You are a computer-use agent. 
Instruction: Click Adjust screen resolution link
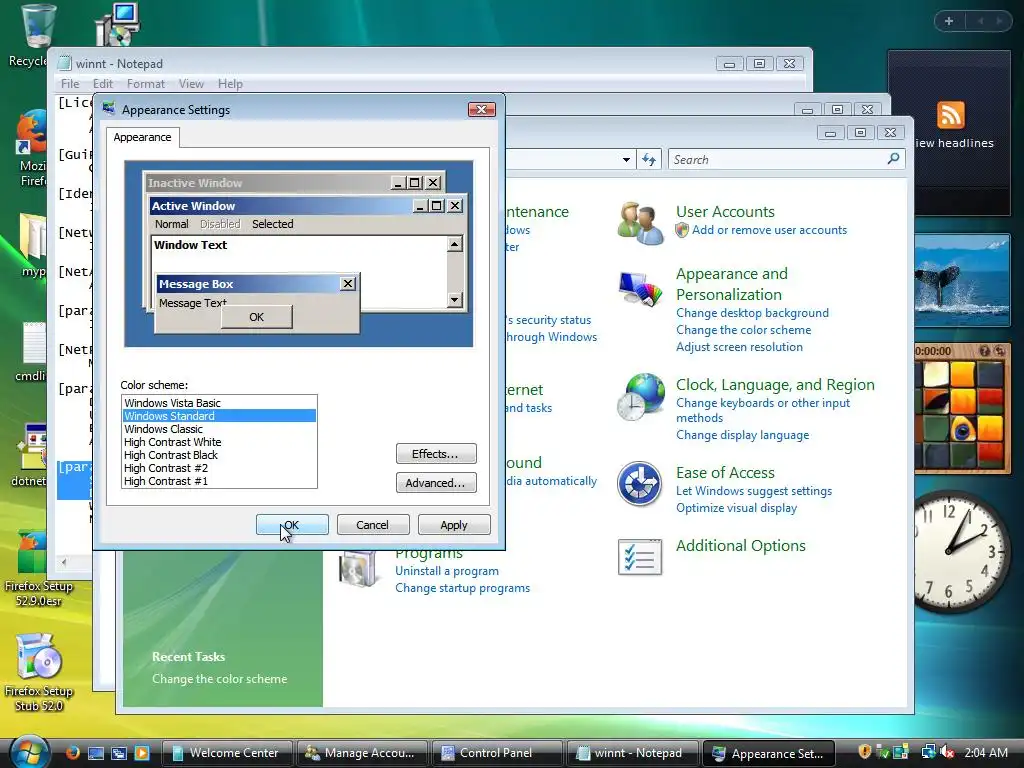click(x=739, y=347)
